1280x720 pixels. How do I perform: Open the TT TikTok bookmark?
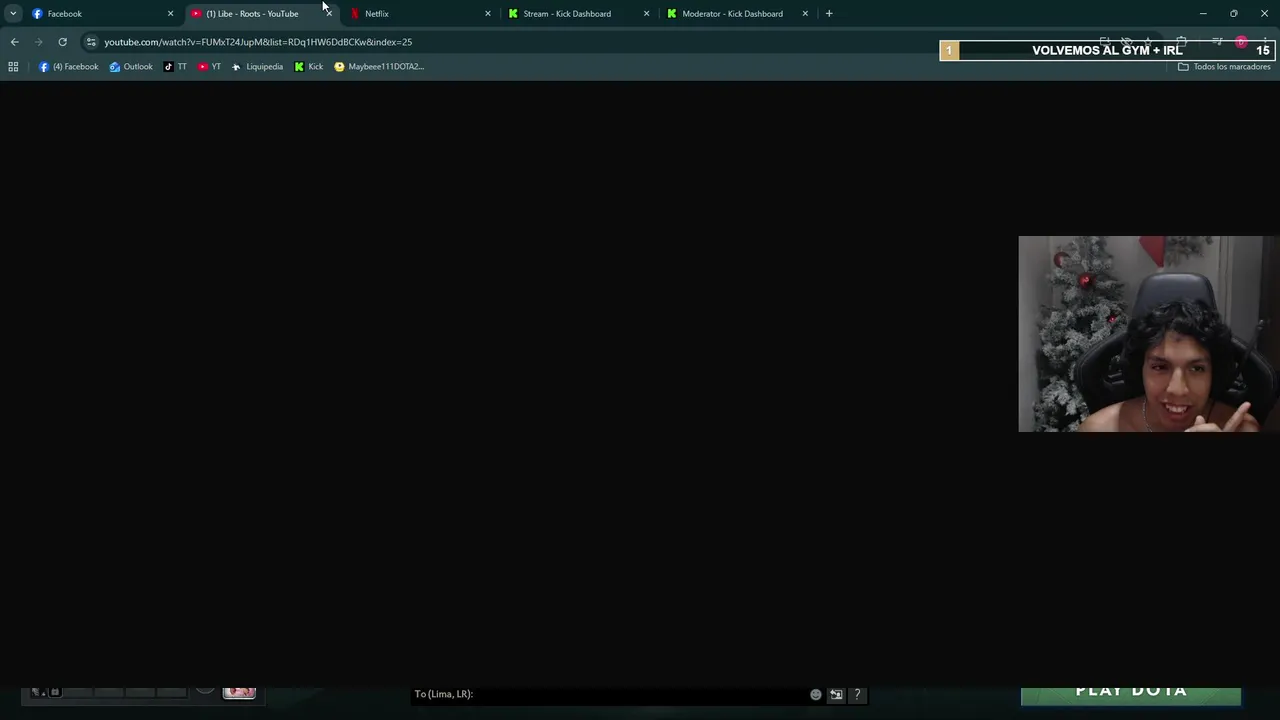point(175,67)
